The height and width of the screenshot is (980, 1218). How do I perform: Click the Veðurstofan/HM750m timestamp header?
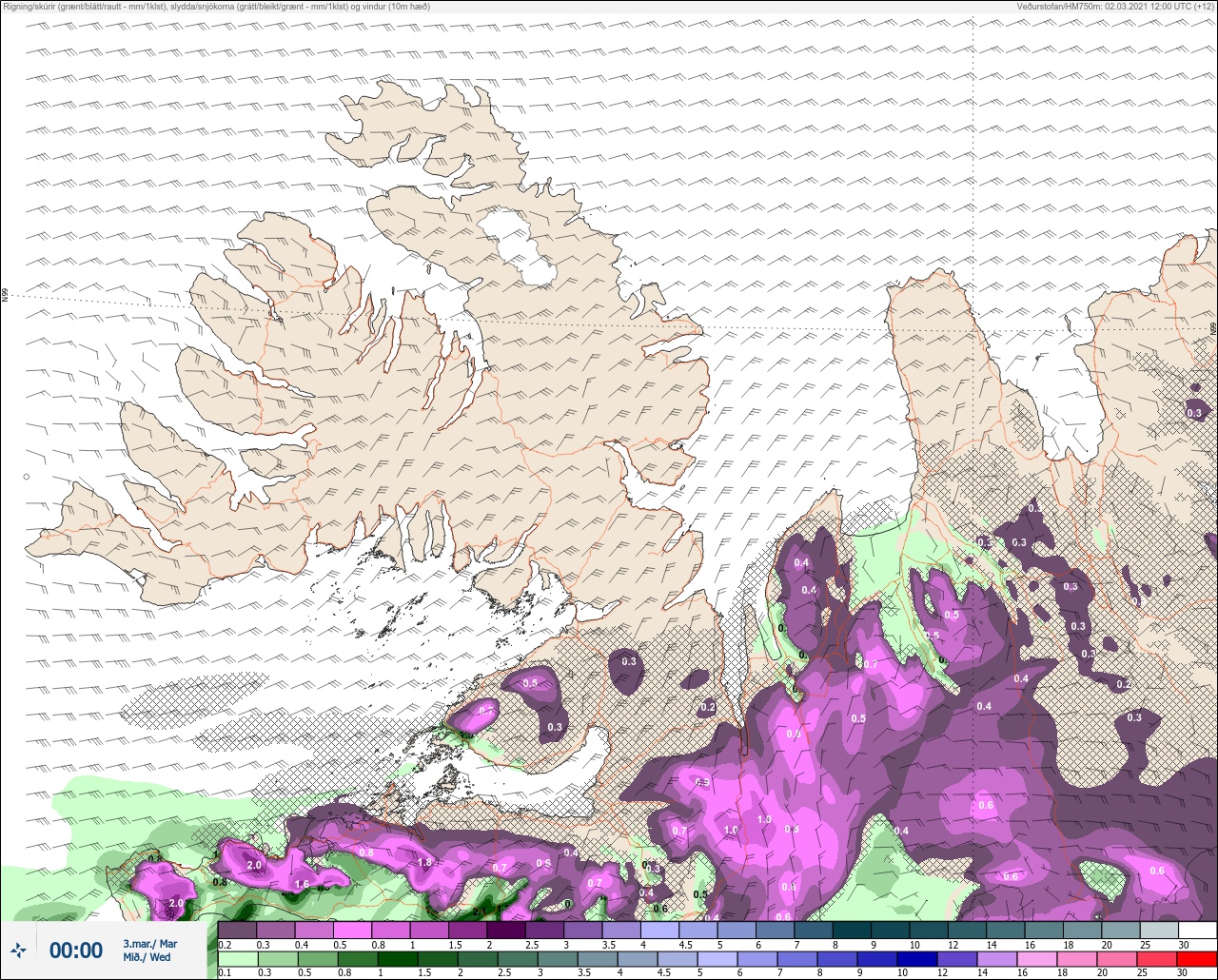(1115, 7)
